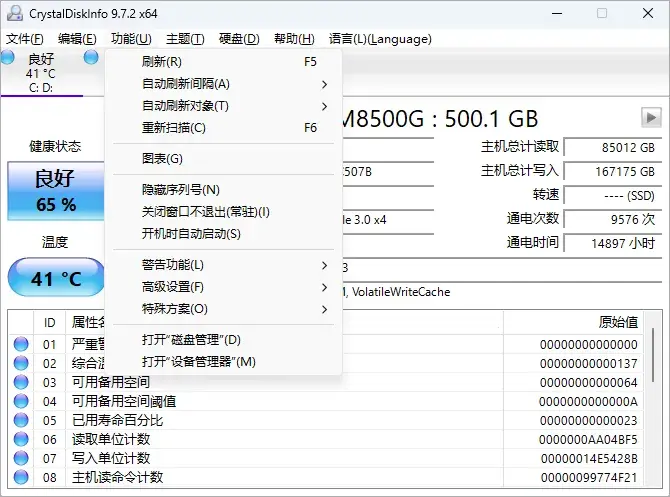Viewport: 670px width, 497px height.
Task: Select the 可用备用空间阈值 attribute row
Action: coord(326,401)
